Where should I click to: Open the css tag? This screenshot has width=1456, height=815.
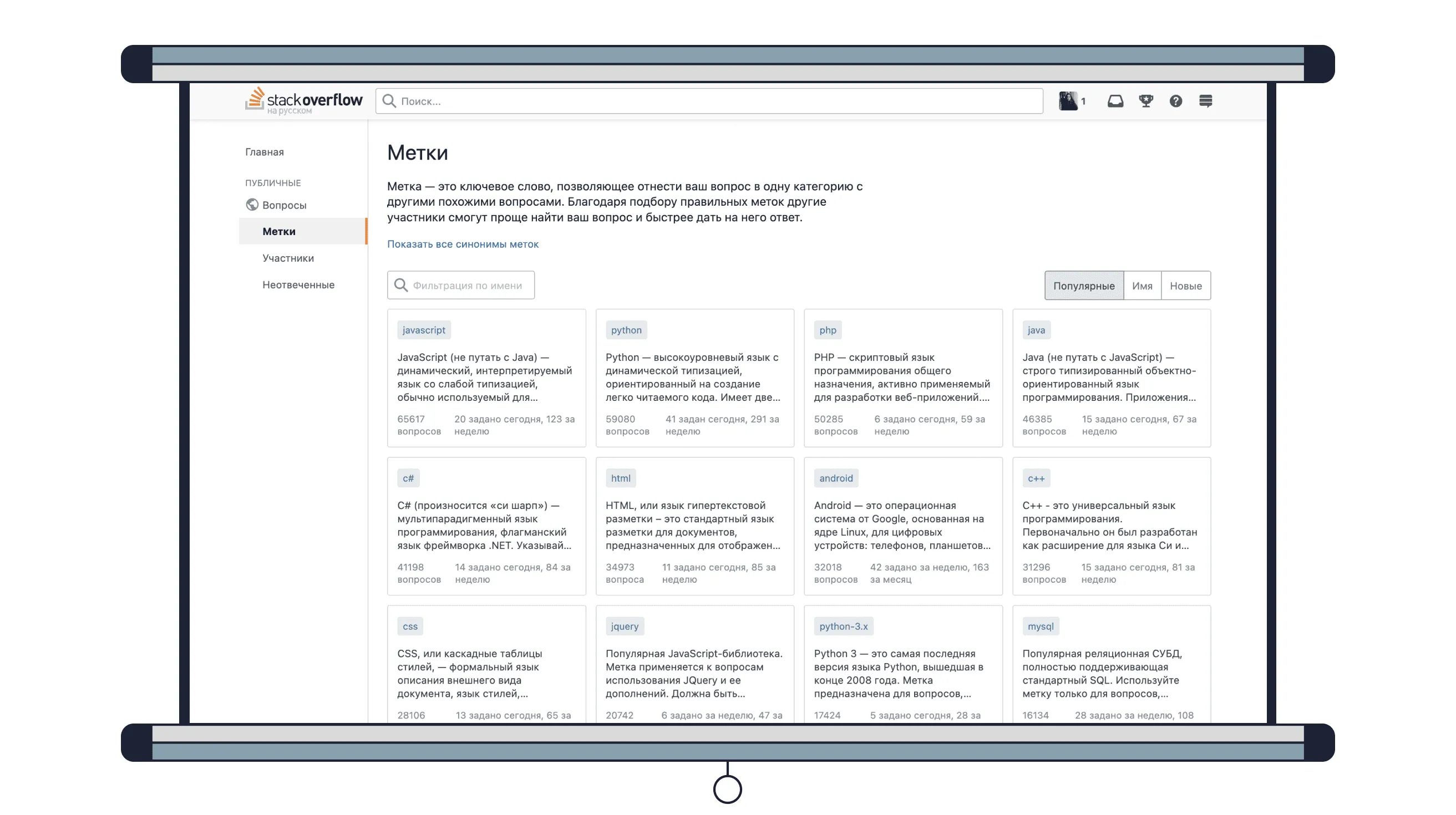coord(410,626)
